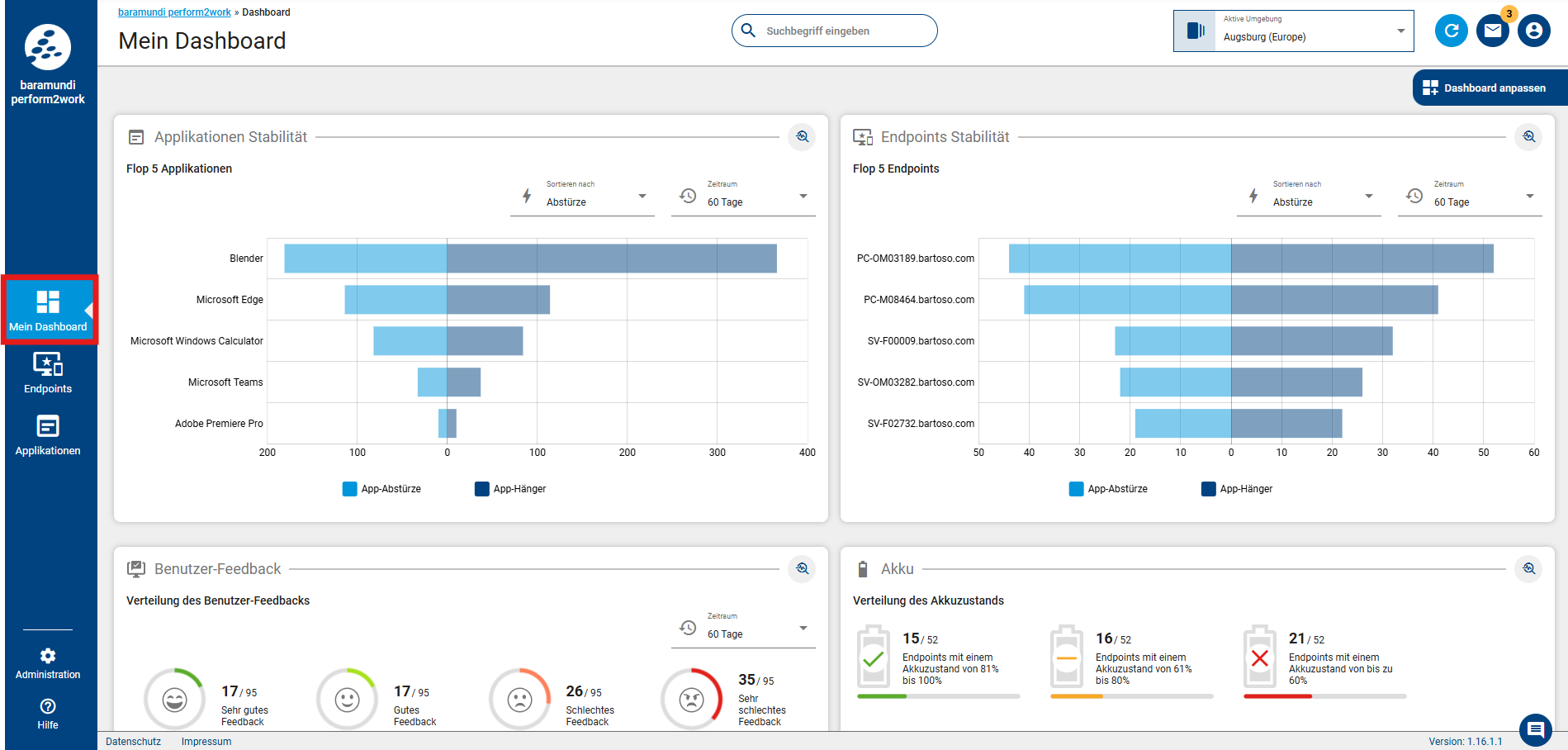
Task: Open baramundi perform2work breadcrumb link
Action: pyautogui.click(x=174, y=12)
